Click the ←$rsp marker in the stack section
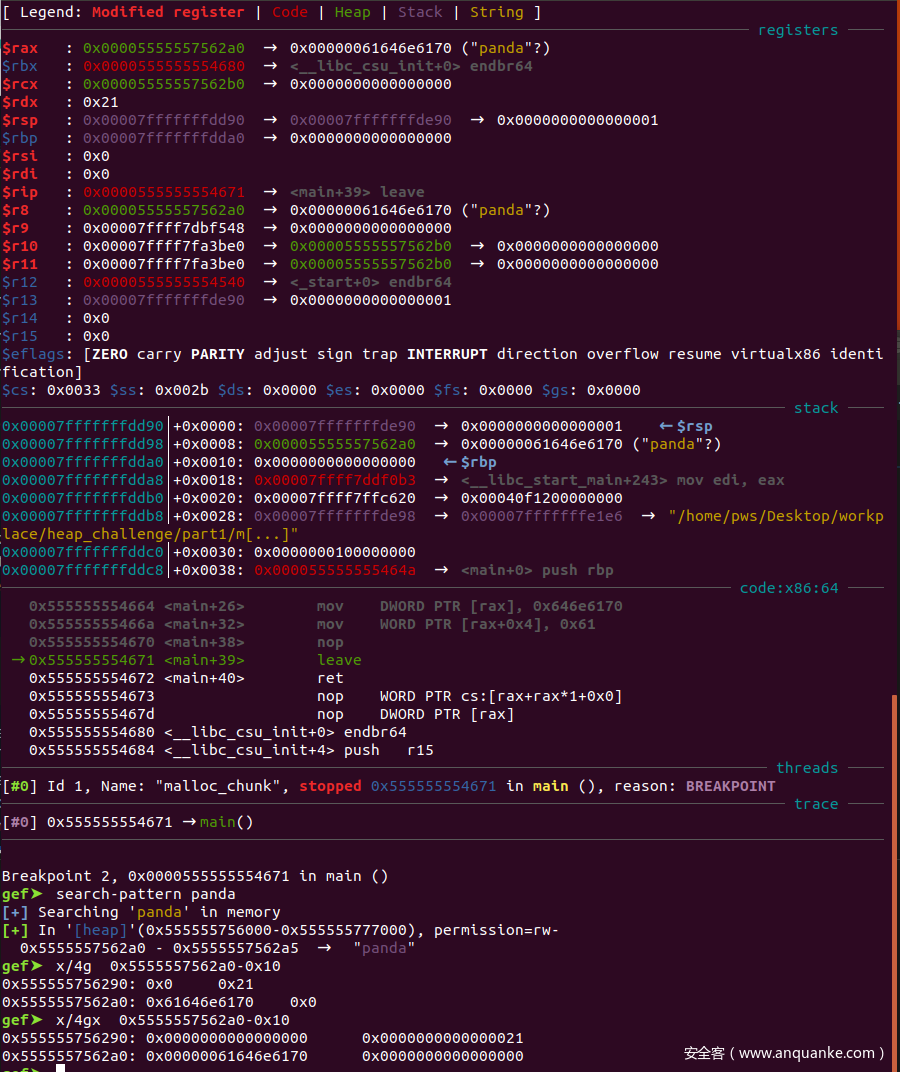The width and height of the screenshot is (900, 1072). (x=685, y=426)
